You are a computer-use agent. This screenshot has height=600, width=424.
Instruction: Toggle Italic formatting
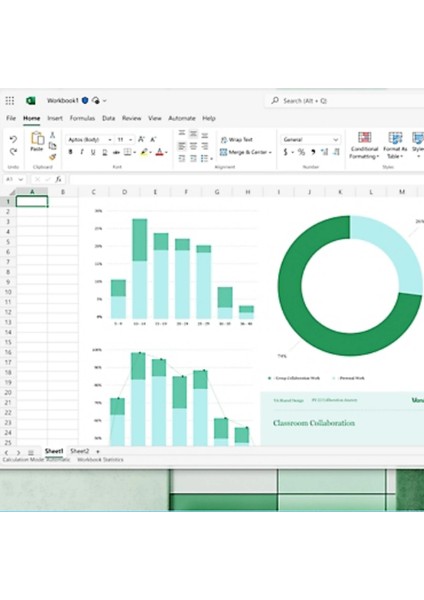point(82,152)
